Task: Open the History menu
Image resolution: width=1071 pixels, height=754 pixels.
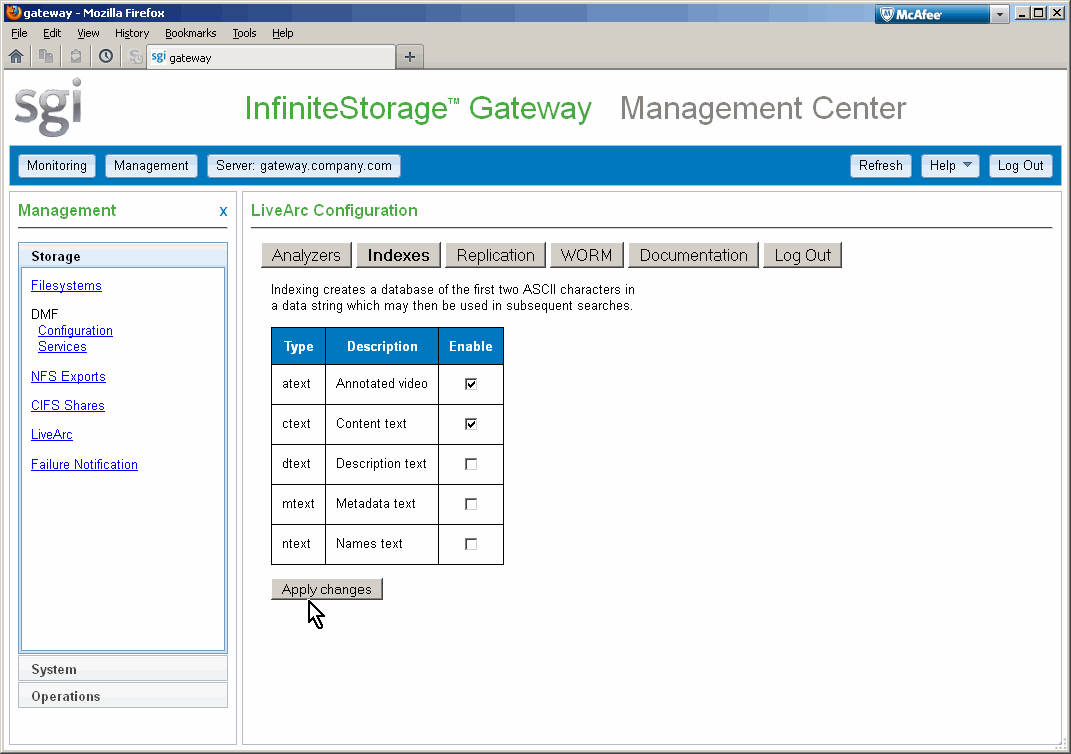Action: pos(132,33)
